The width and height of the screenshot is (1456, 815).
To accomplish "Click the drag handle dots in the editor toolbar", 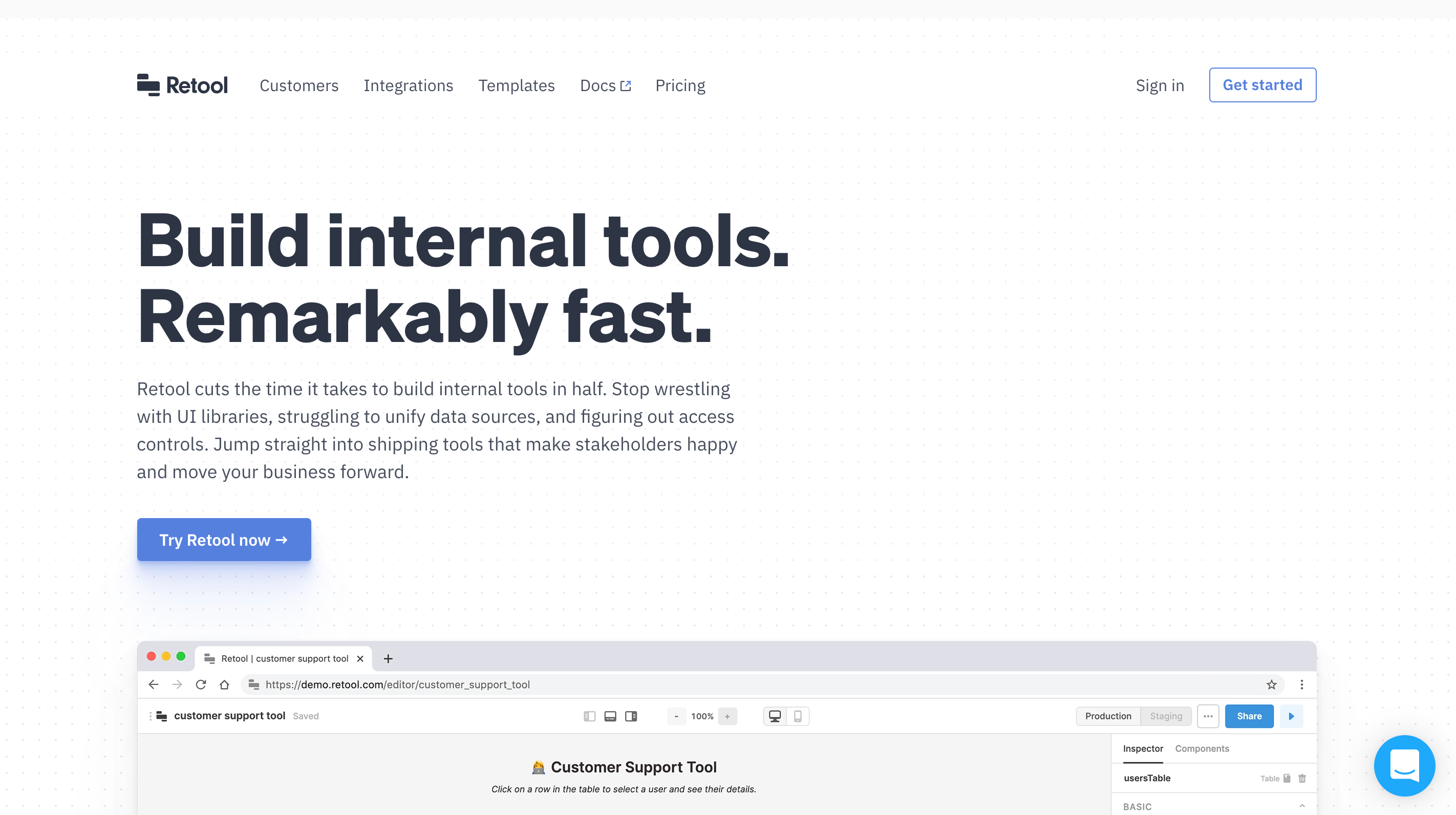I will [x=151, y=716].
